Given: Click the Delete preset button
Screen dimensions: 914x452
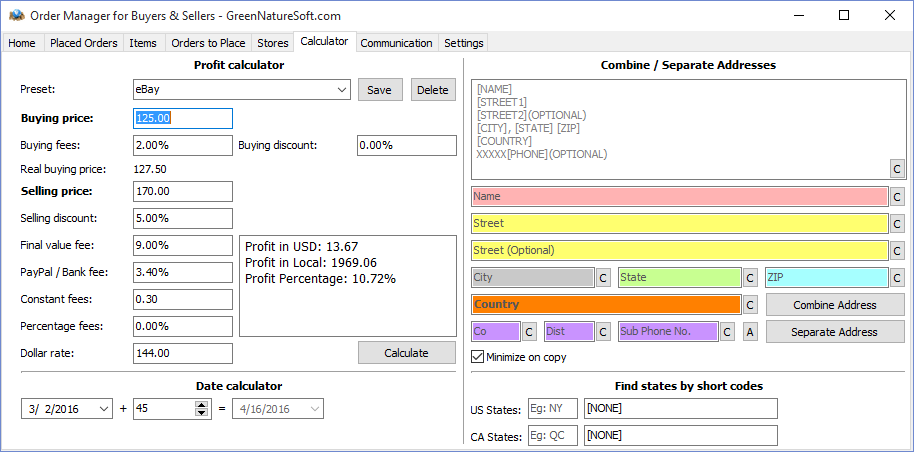Looking at the screenshot, I should 433,90.
